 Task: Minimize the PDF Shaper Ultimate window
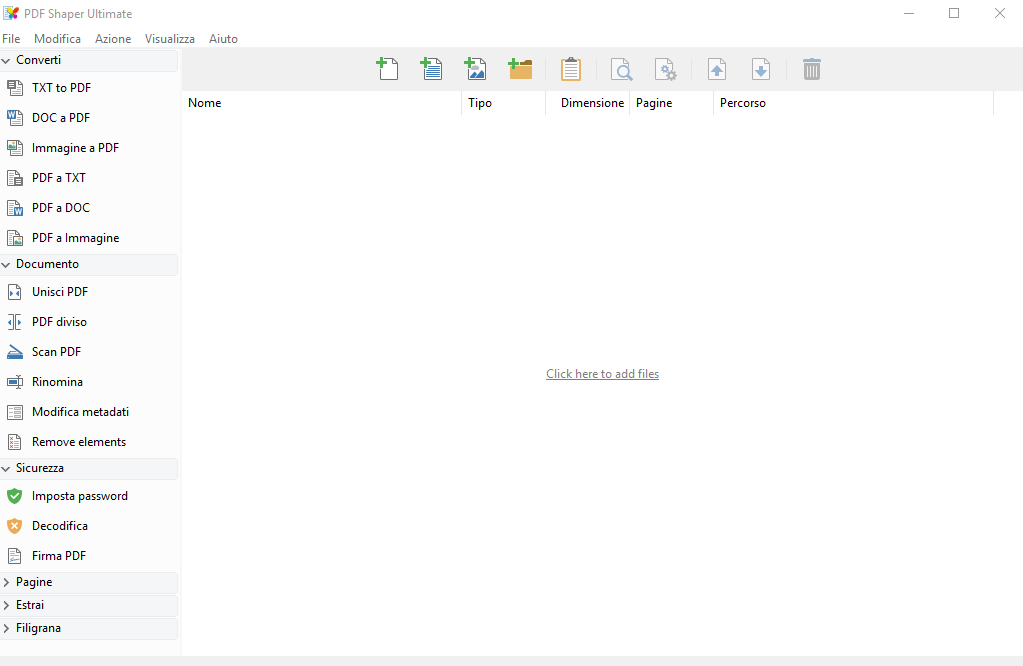pyautogui.click(x=909, y=13)
